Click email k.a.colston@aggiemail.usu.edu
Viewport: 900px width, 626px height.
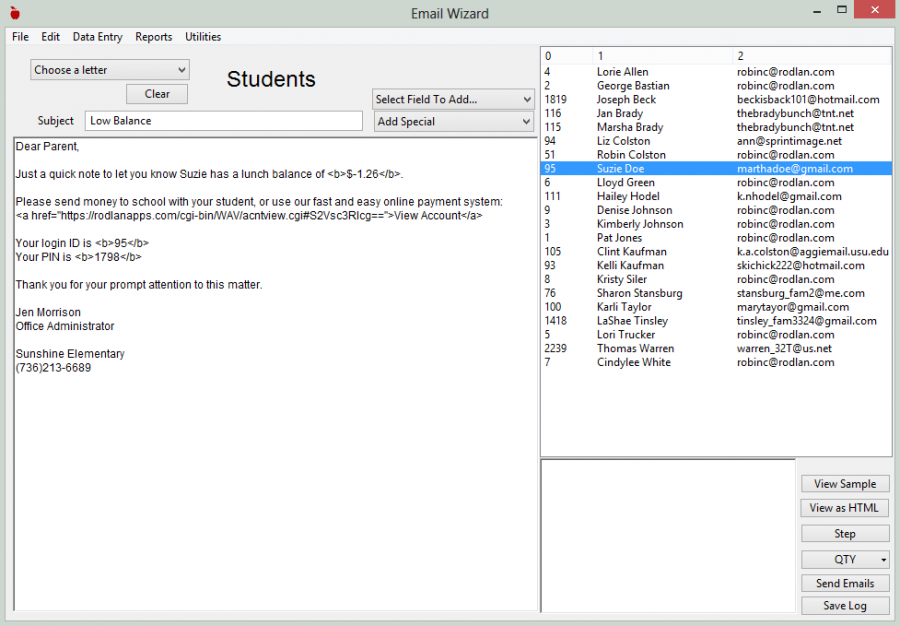coord(813,251)
